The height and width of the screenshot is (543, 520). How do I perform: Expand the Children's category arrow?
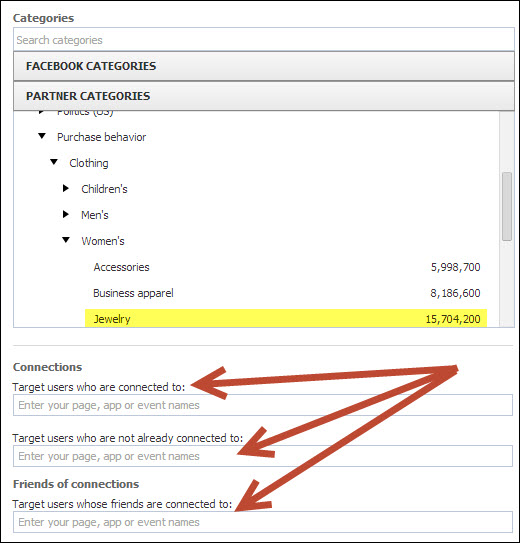(x=66, y=188)
